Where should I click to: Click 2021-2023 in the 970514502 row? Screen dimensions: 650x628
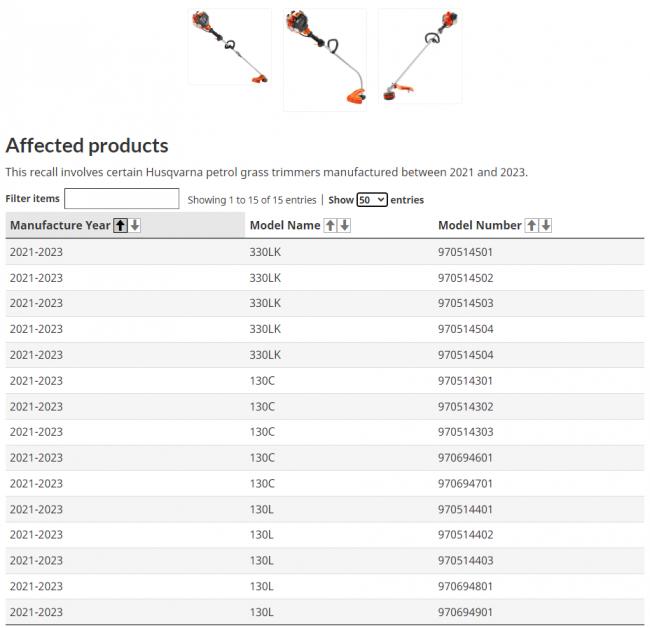[x=36, y=278]
